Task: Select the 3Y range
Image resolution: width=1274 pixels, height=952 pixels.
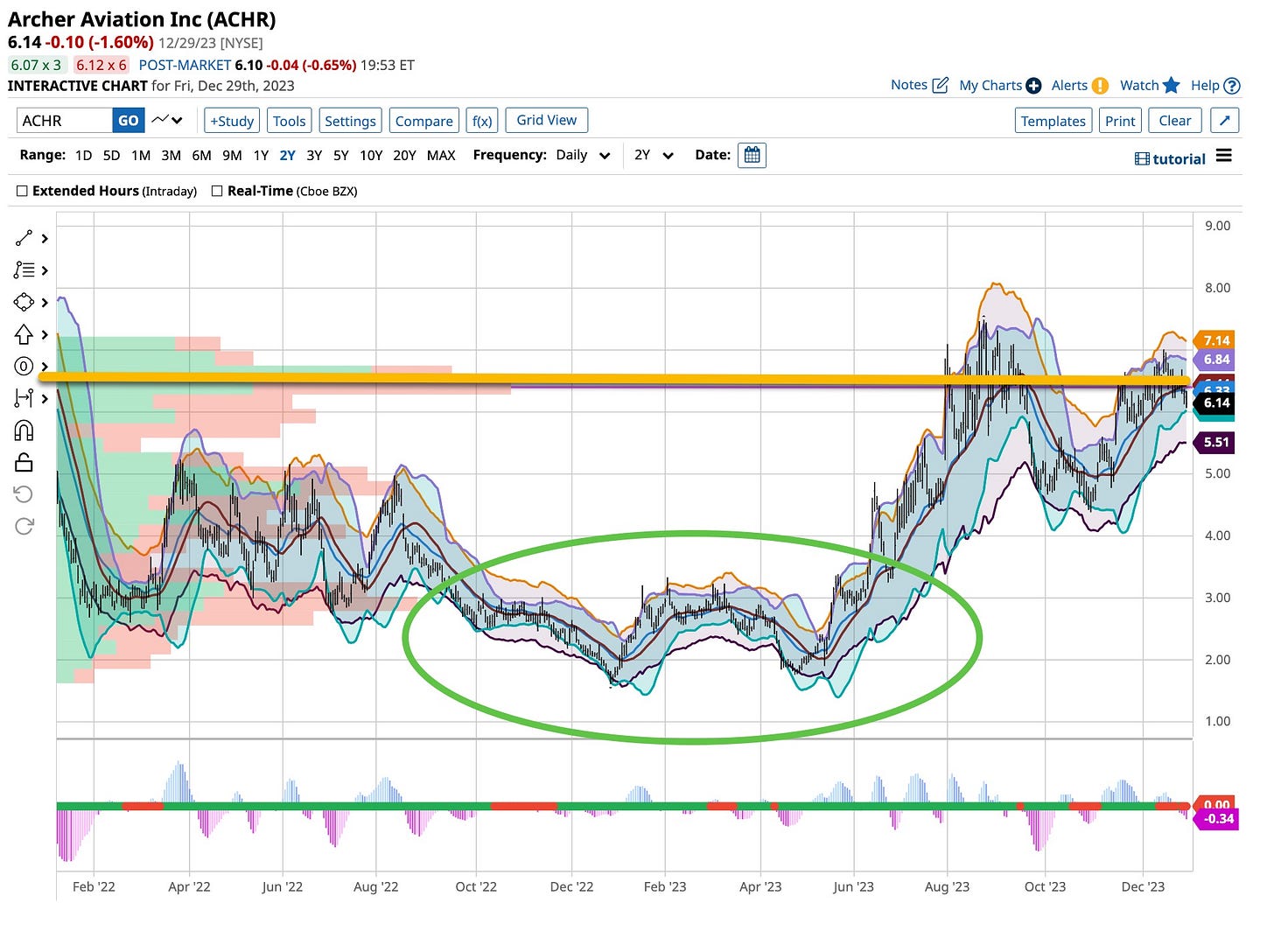Action: click(x=314, y=155)
